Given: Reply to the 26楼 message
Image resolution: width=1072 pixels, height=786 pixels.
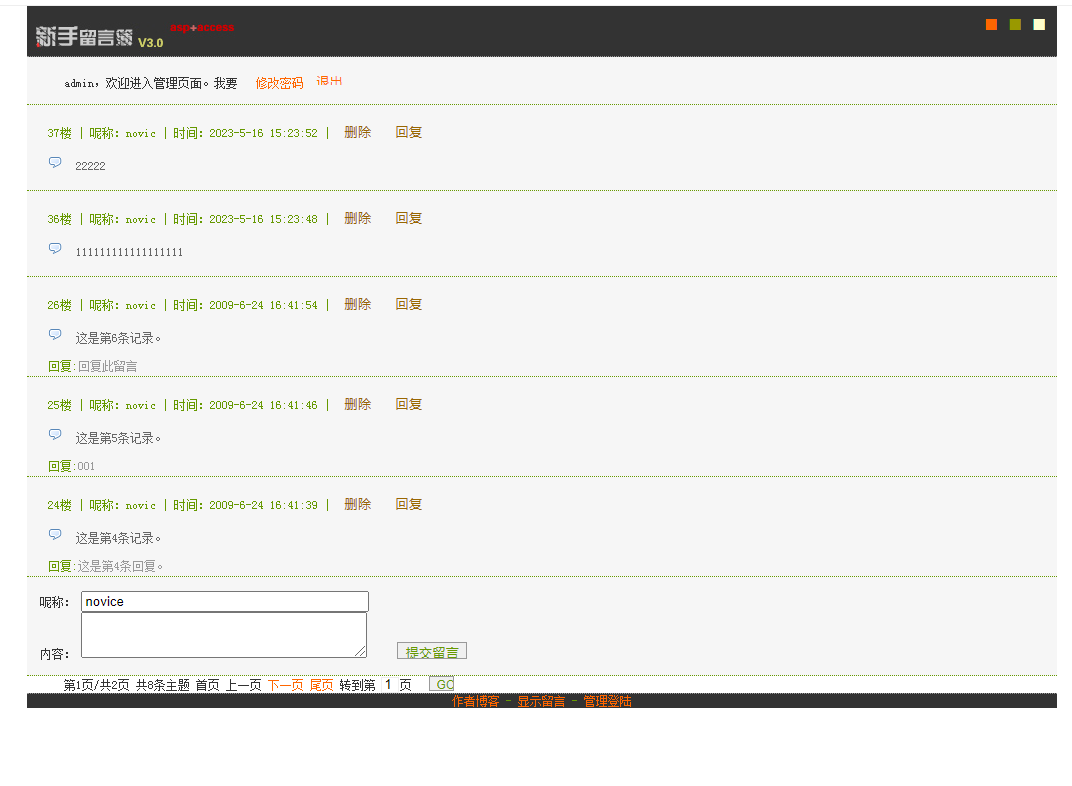Looking at the screenshot, I should (x=409, y=304).
